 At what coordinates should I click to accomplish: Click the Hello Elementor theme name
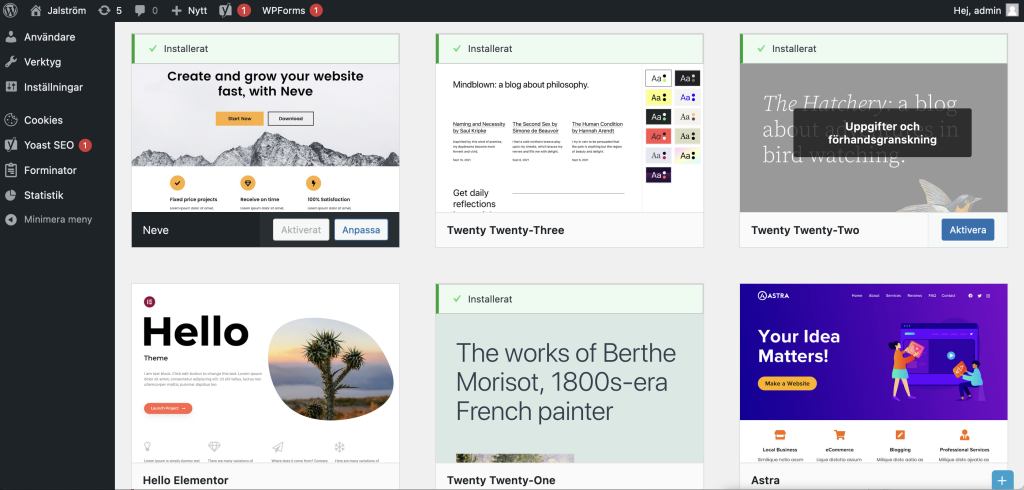coord(185,480)
